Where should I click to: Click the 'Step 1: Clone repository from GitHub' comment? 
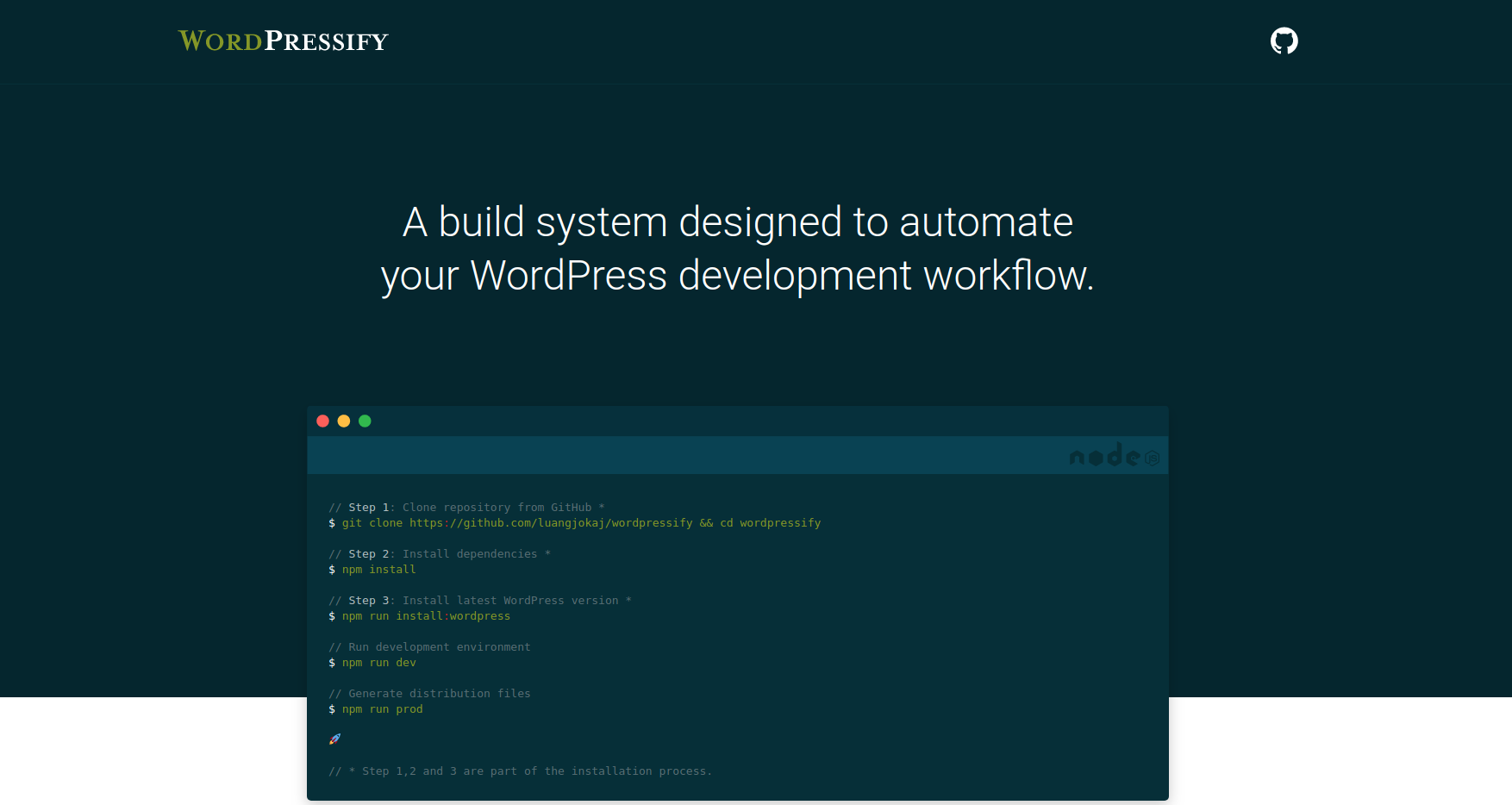pyautogui.click(x=466, y=508)
